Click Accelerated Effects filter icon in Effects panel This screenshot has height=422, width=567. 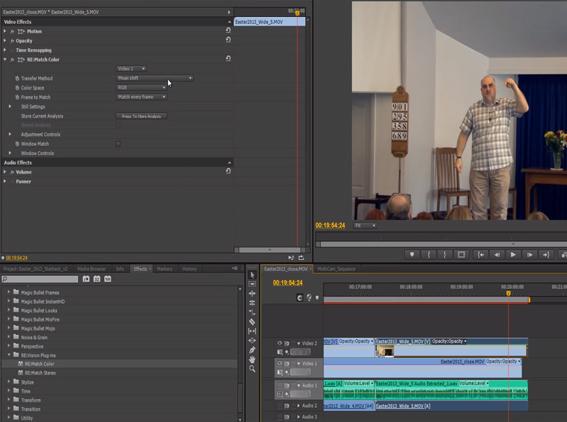point(86,279)
